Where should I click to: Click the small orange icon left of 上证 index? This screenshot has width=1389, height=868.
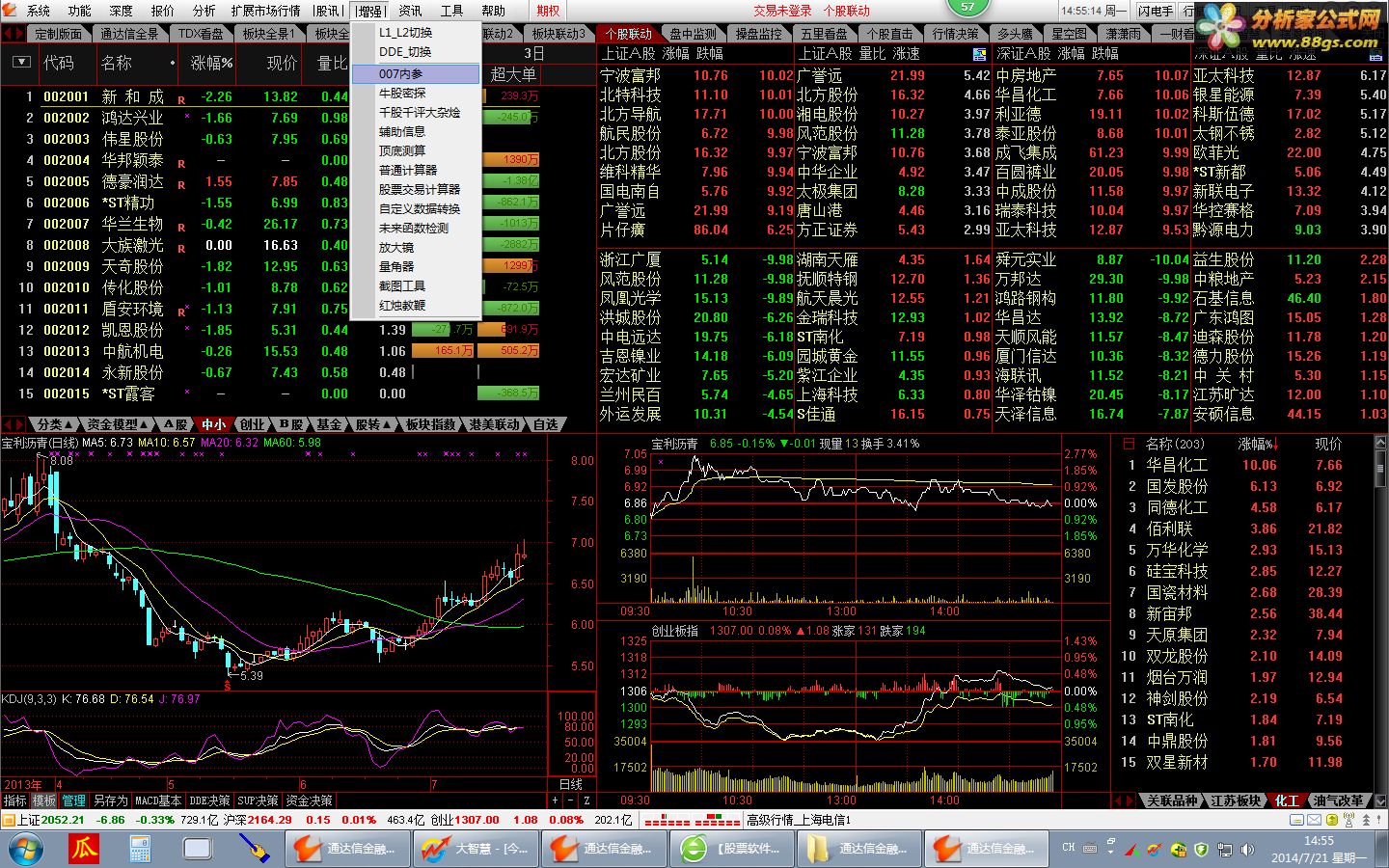tap(8, 820)
